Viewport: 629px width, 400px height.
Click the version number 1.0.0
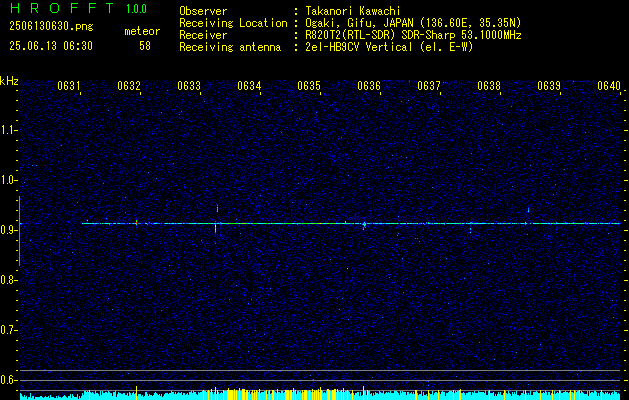tap(136, 9)
